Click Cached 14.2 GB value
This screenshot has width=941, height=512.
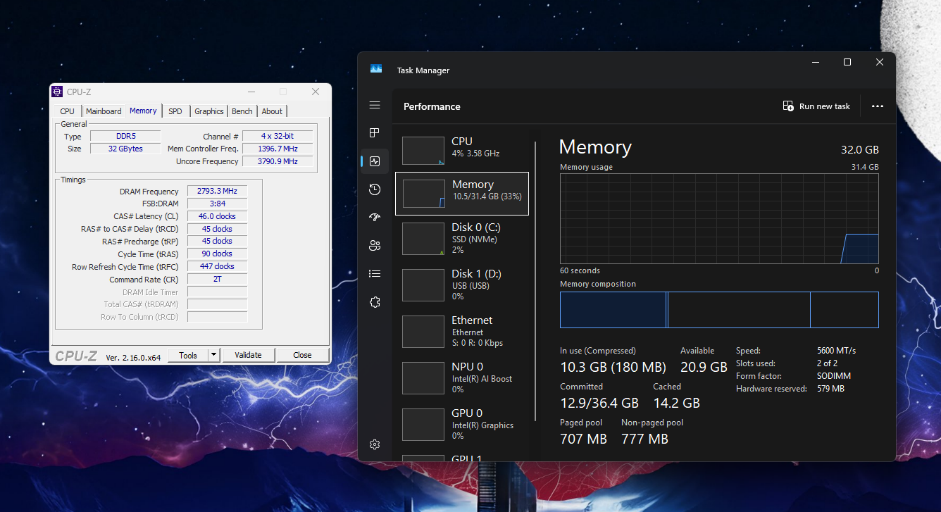(676, 403)
